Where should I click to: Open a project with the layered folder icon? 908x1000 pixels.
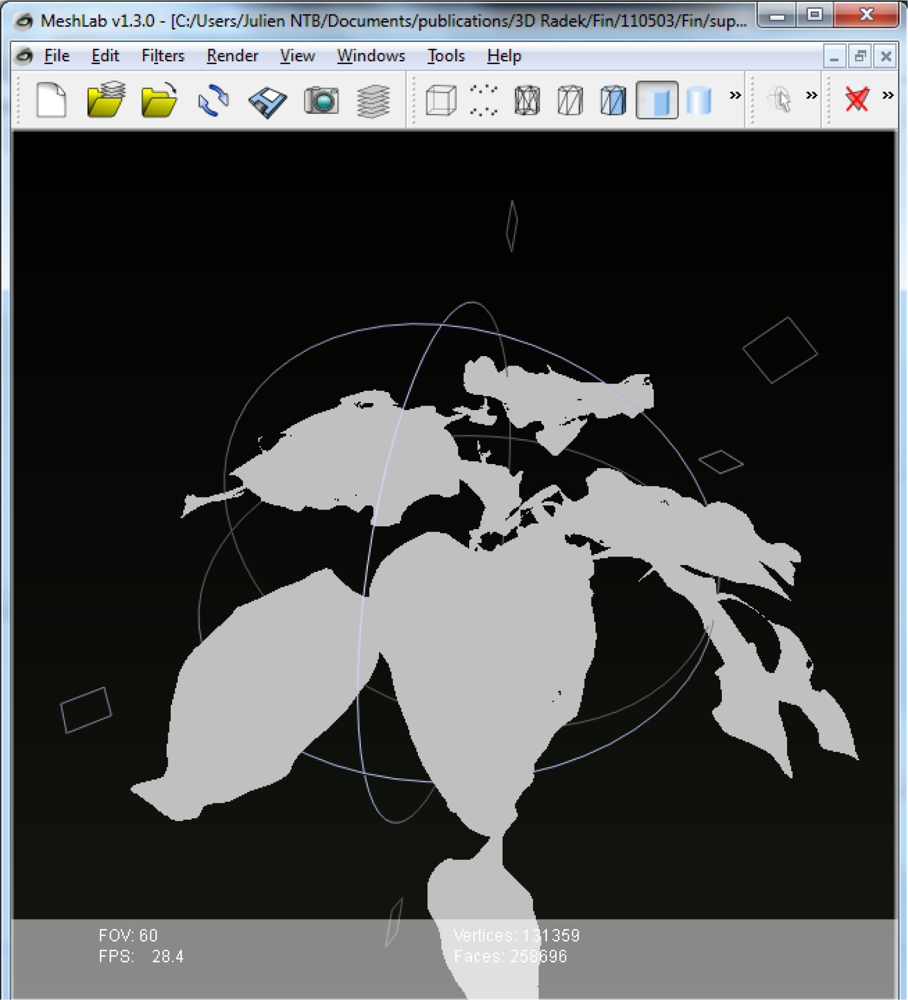(105, 100)
